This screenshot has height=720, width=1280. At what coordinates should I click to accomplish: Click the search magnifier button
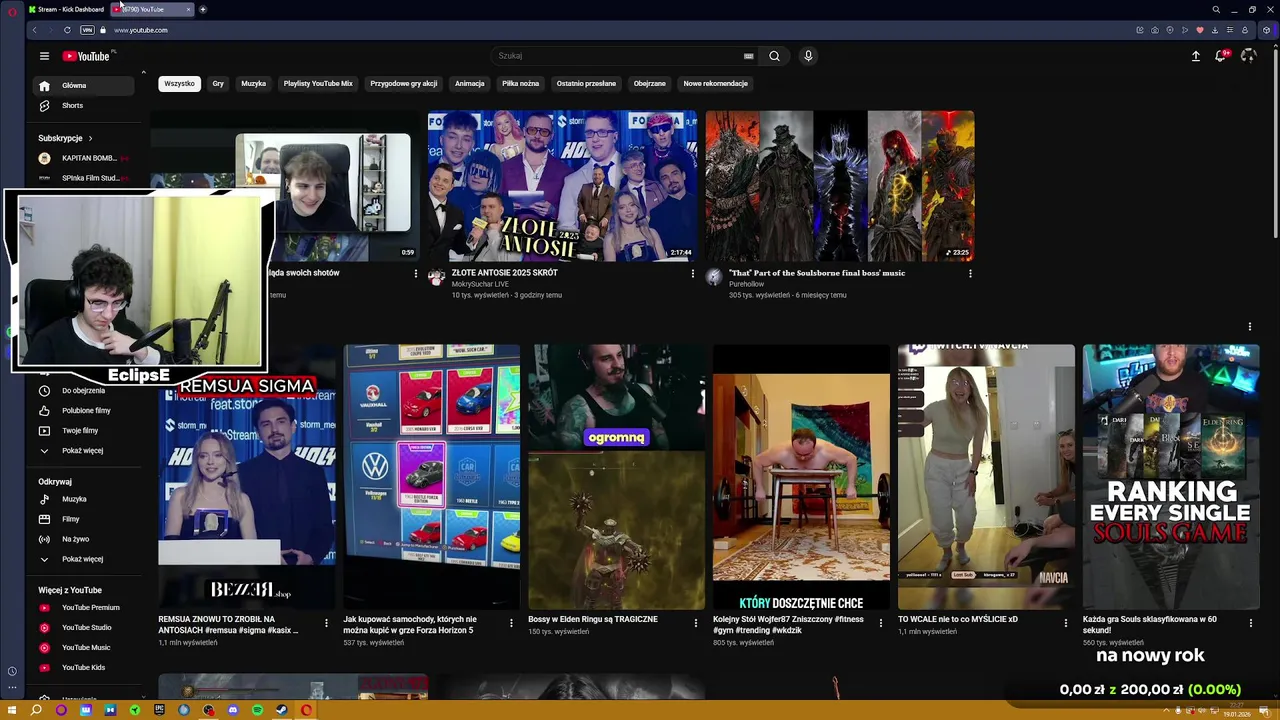[x=774, y=56]
